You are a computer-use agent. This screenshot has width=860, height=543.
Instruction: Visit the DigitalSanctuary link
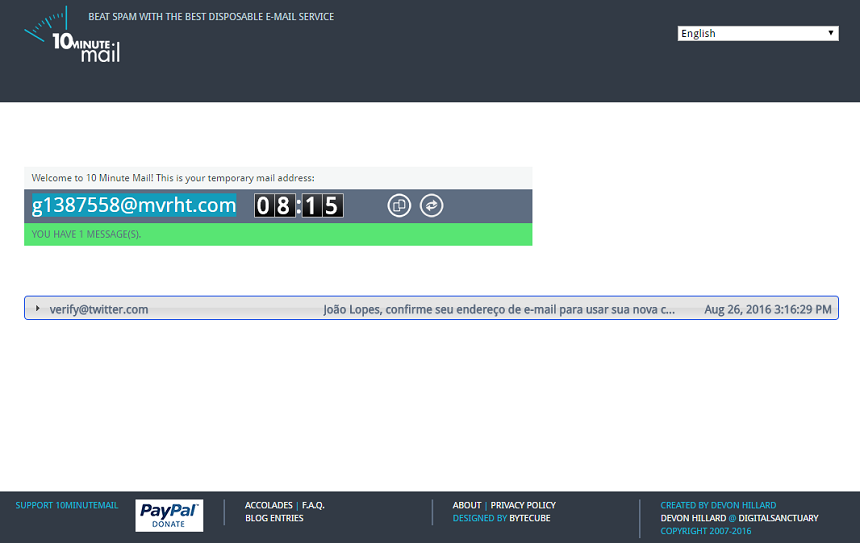coord(778,518)
